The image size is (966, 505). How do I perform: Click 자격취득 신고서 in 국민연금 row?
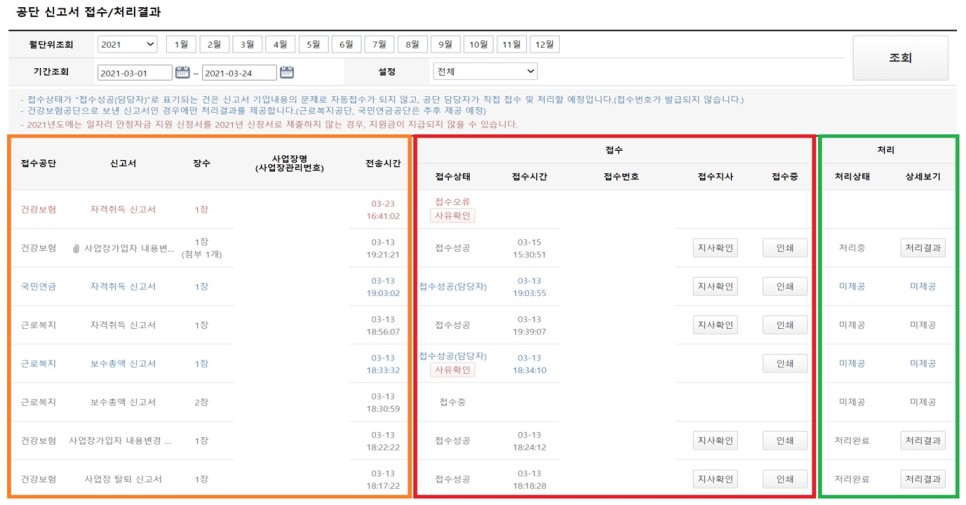click(123, 286)
